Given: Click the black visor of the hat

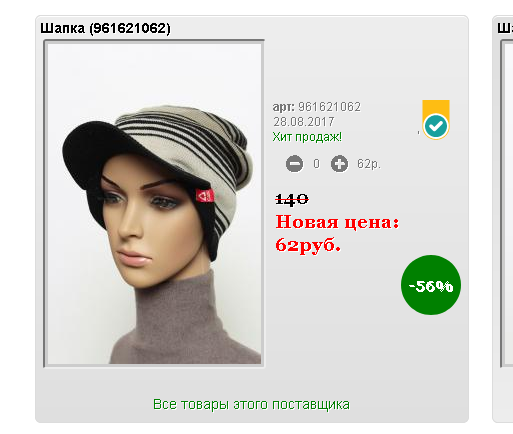Looking at the screenshot, I should pos(100,152).
